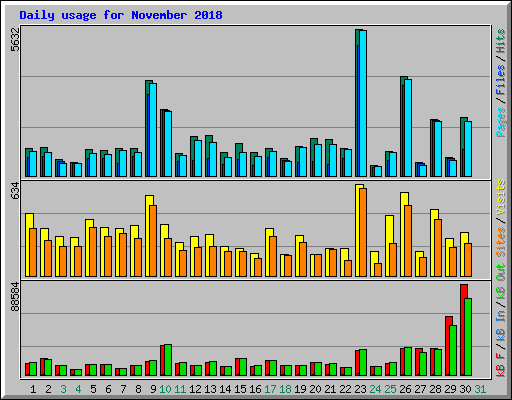Click the kB axis value 88584
Viewport: 512px width, 400px height.
point(15,296)
